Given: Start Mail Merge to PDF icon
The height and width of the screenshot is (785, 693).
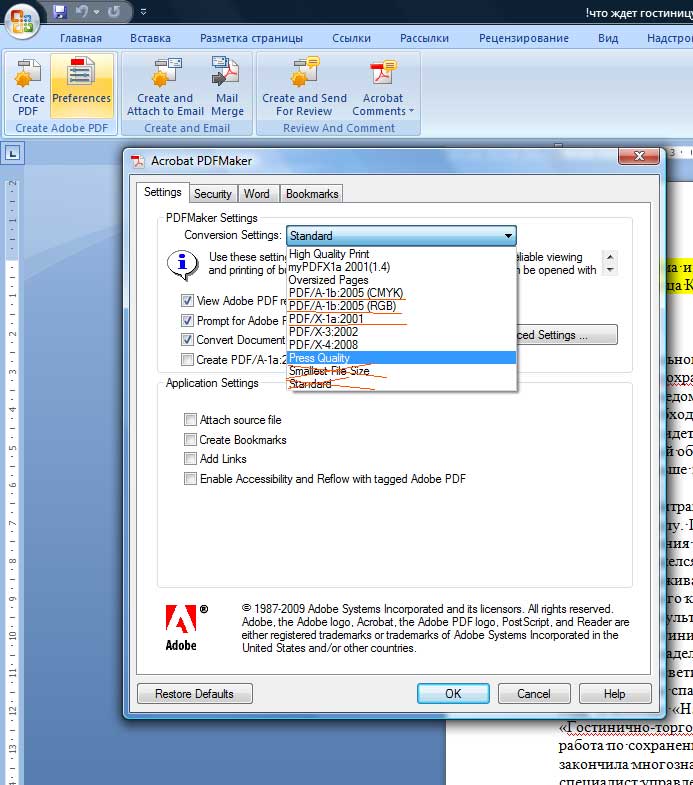Looking at the screenshot, I should pyautogui.click(x=227, y=87).
